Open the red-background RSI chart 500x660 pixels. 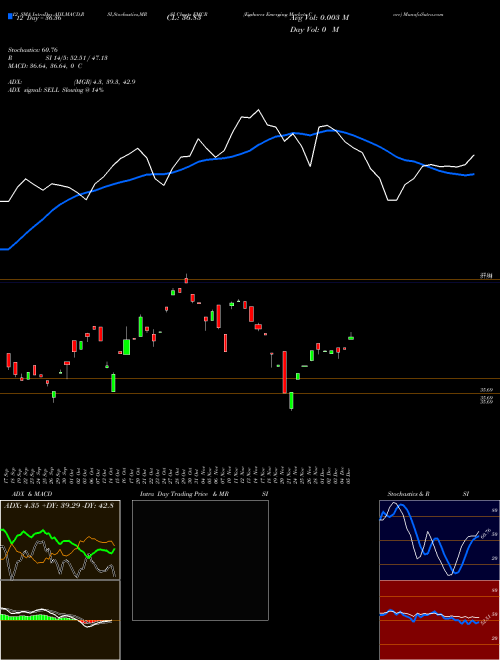(439, 620)
